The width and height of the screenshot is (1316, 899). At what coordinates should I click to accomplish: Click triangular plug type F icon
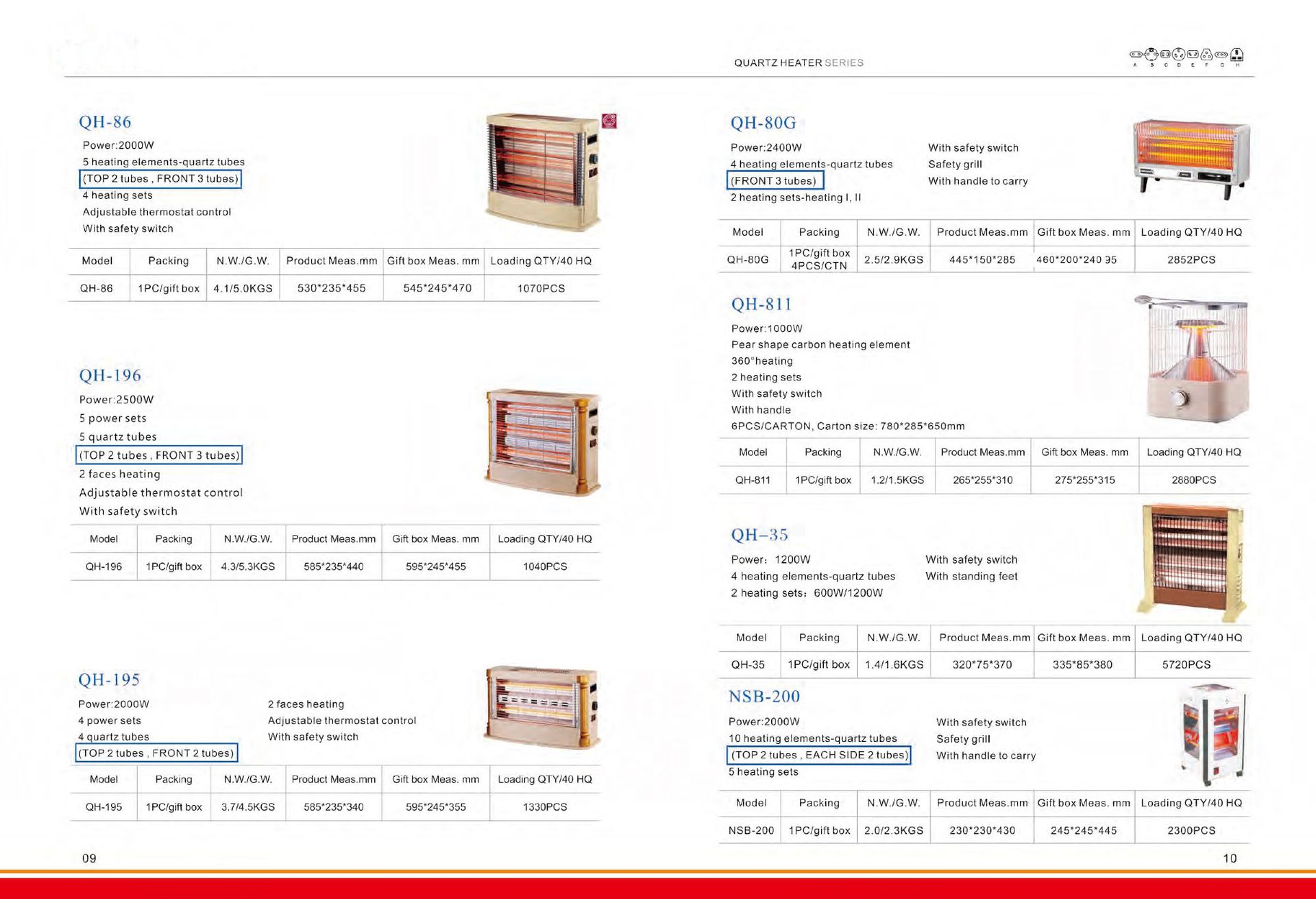(x=1206, y=54)
